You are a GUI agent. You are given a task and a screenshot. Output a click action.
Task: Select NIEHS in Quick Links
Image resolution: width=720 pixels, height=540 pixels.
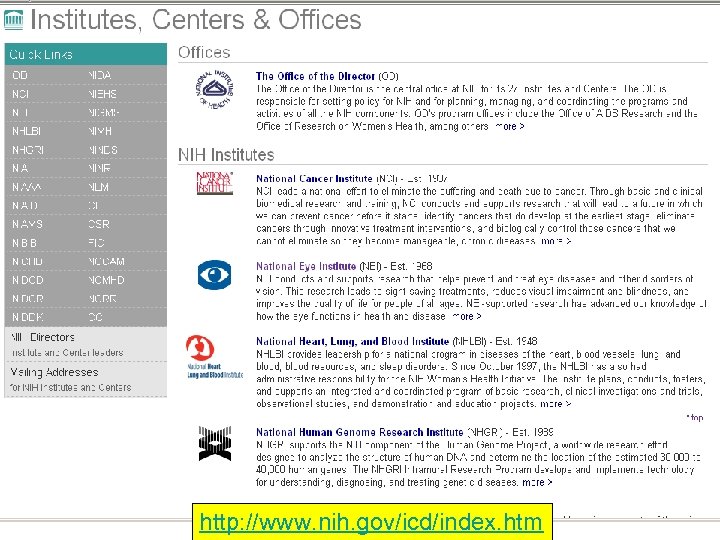pos(102,94)
